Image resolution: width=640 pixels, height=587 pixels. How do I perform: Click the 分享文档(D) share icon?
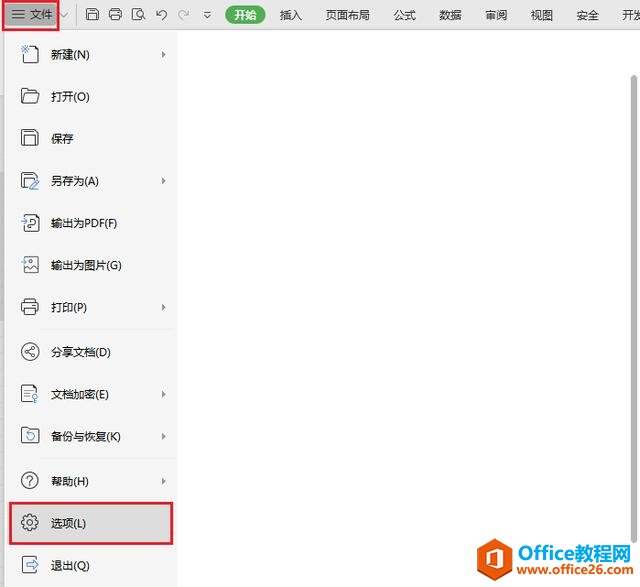30,352
